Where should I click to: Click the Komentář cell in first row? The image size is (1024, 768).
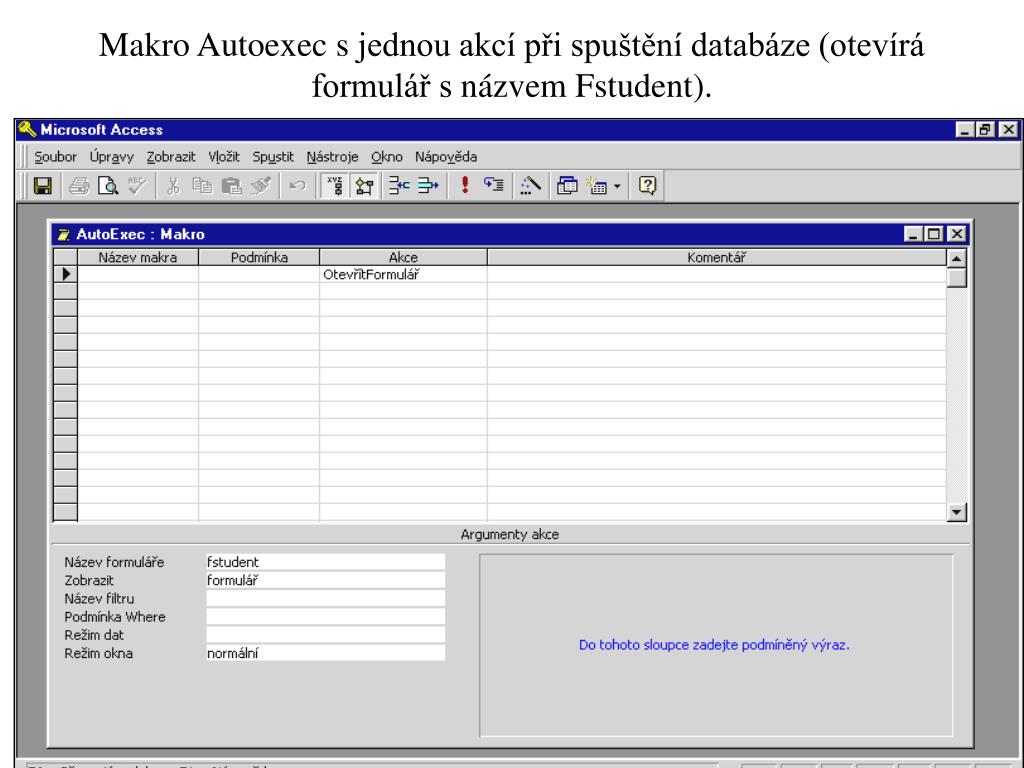(x=716, y=274)
